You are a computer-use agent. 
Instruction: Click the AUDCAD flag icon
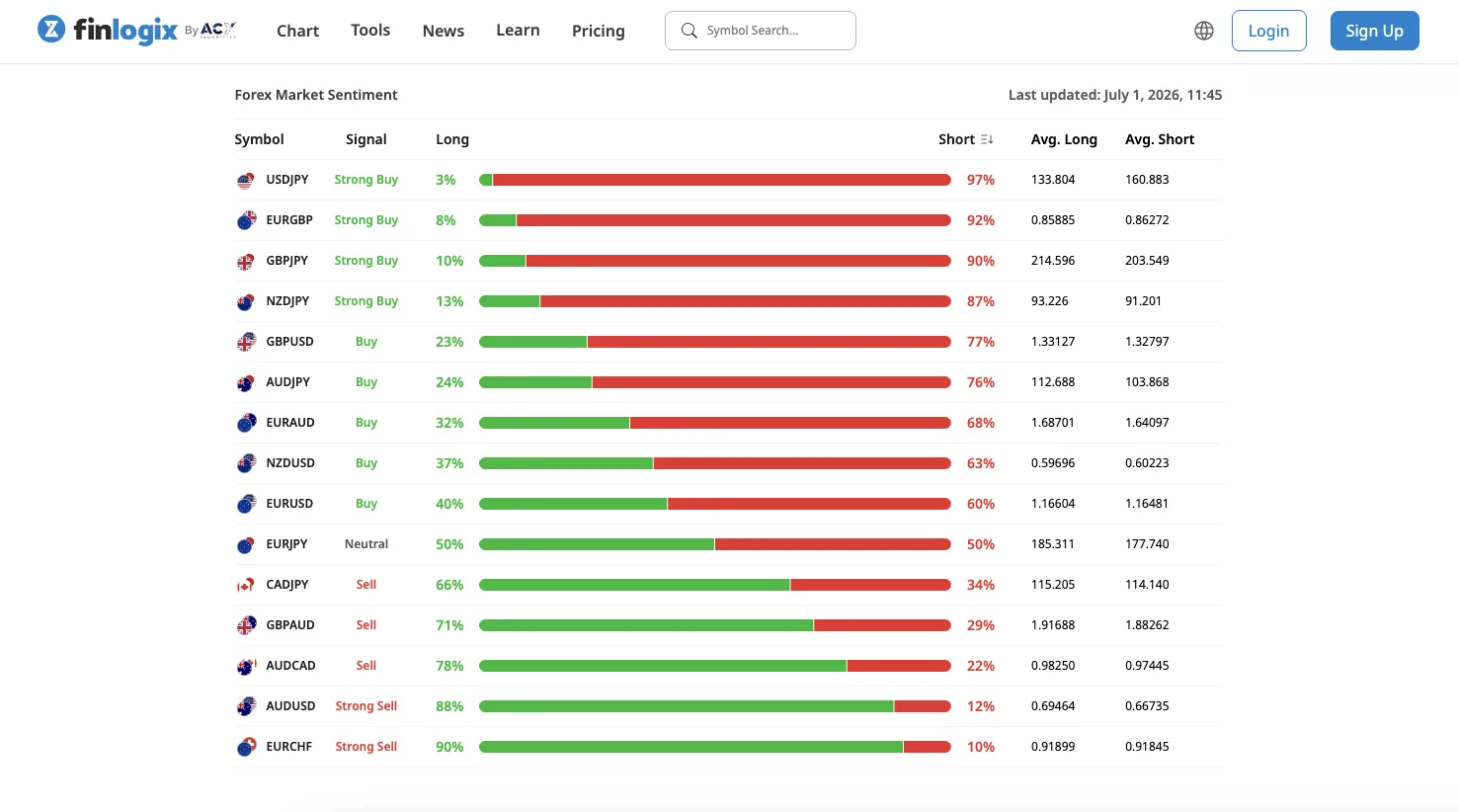246,667
